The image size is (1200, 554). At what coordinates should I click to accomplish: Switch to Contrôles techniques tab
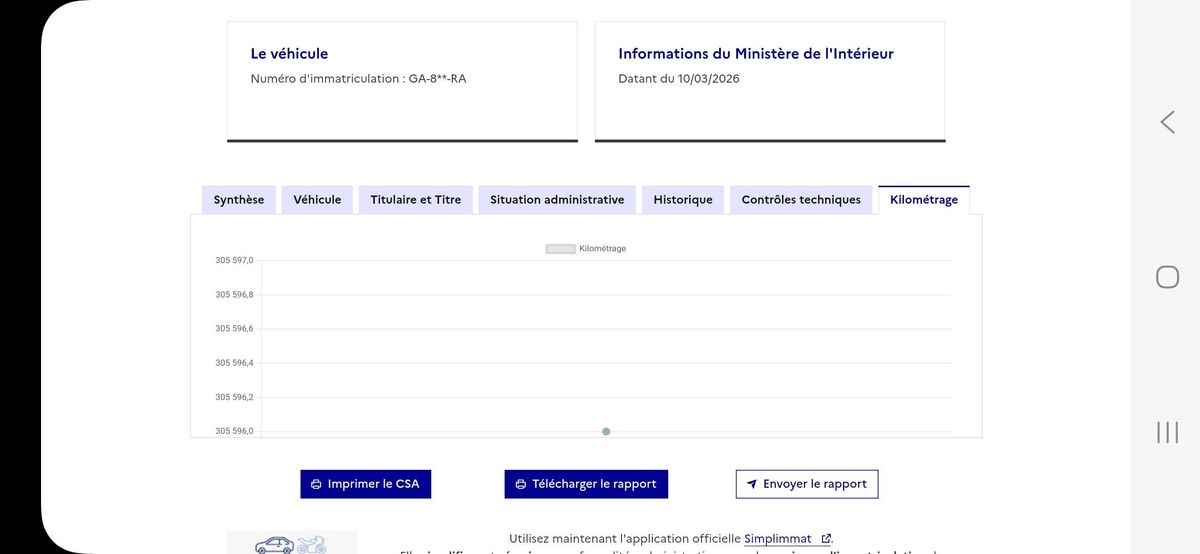(801, 200)
